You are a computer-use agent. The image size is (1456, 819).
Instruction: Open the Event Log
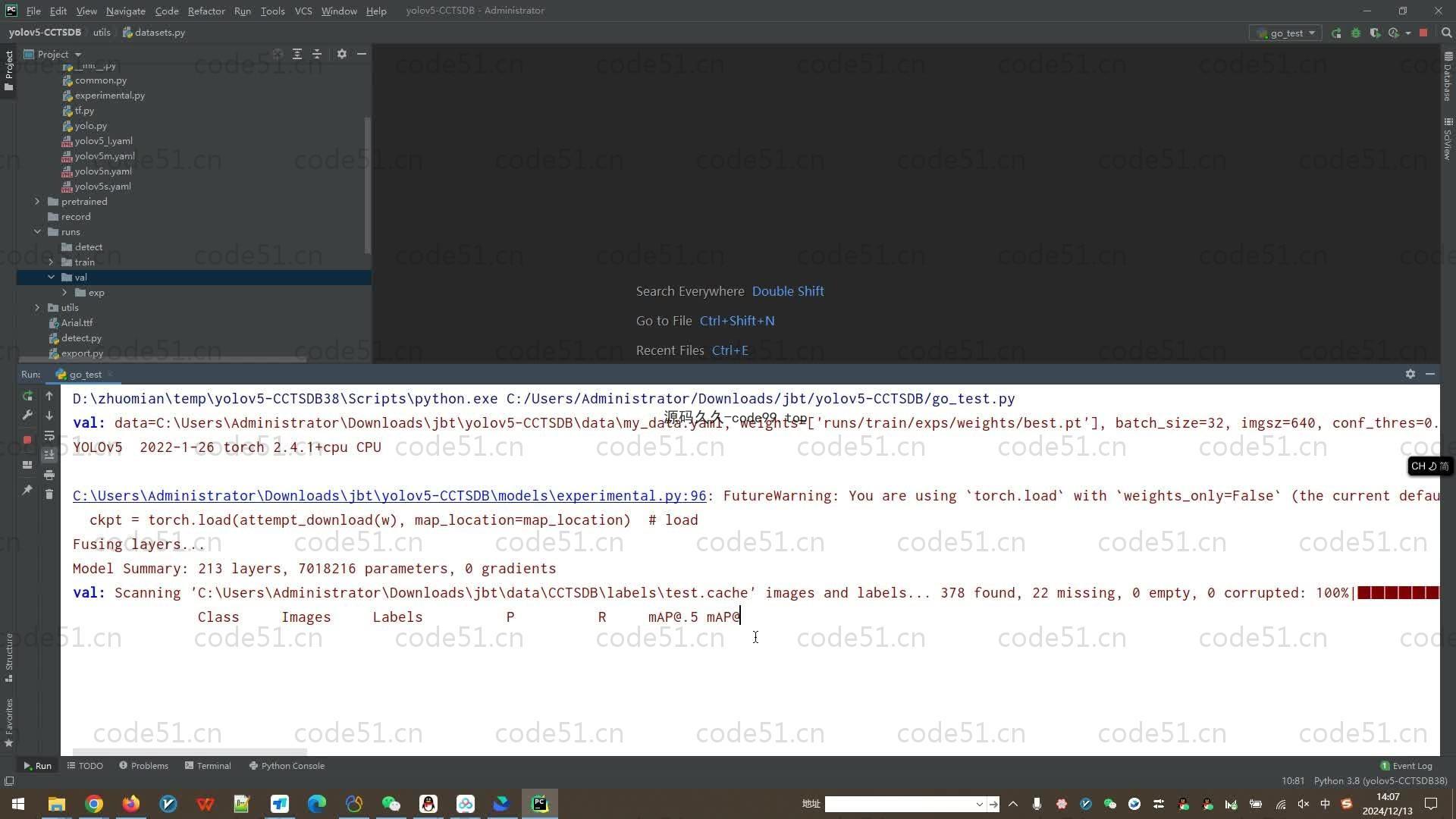1406,766
